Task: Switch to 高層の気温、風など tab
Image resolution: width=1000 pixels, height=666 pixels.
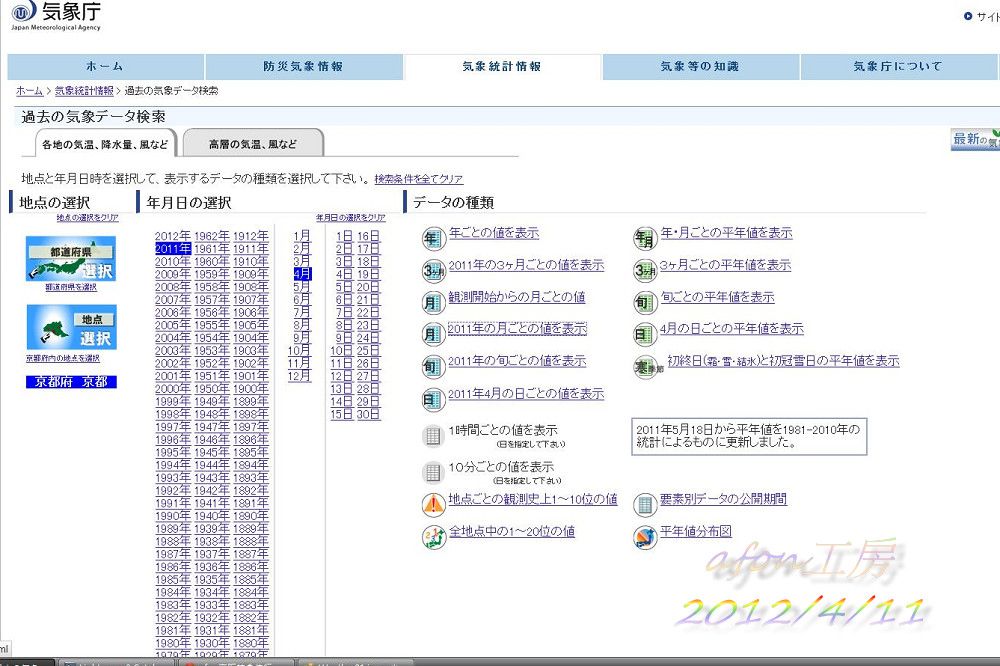Action: point(253,144)
